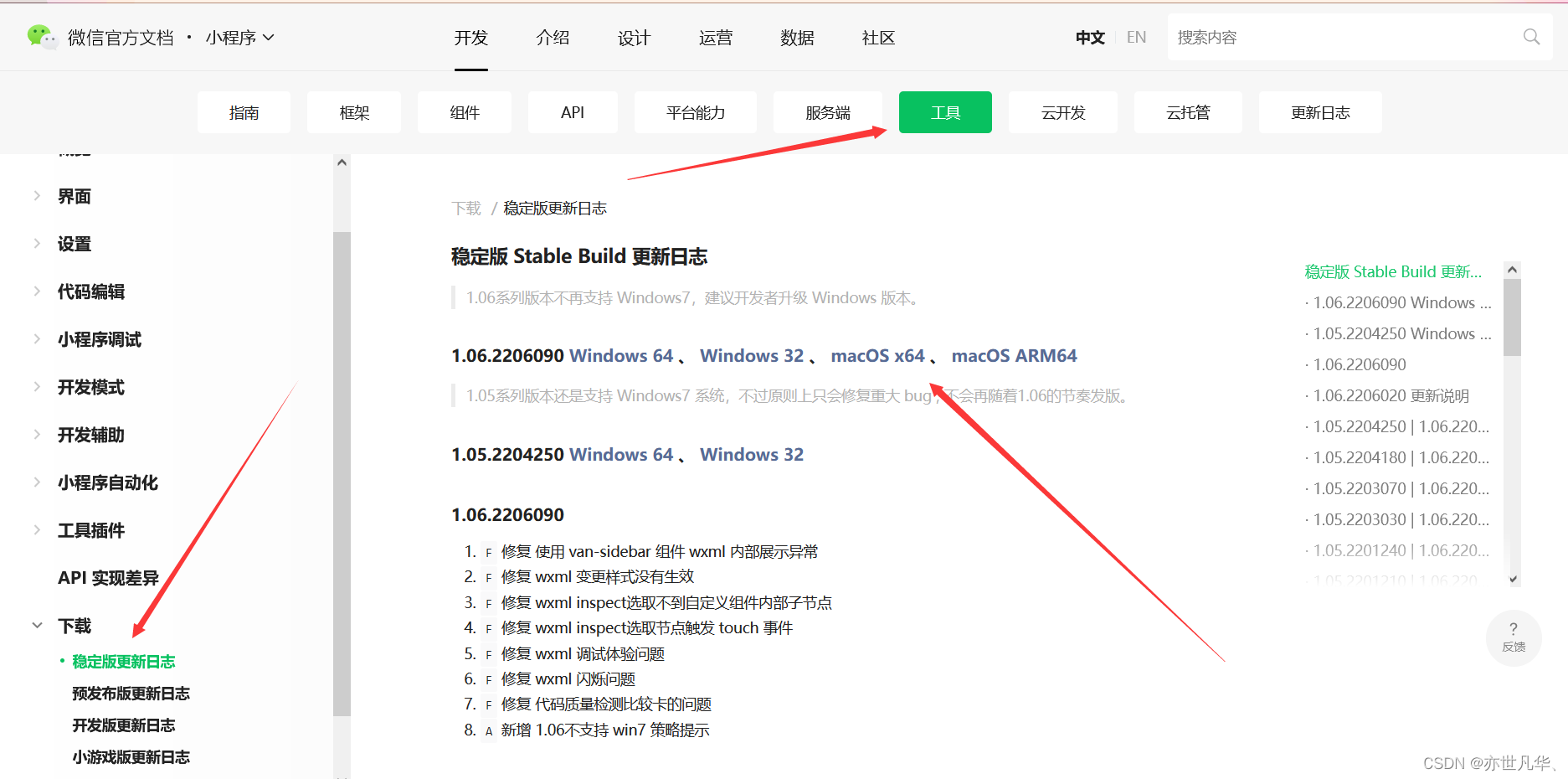Select the 工具 toolbar tab
Screen dimensions: 1568x779
tap(944, 111)
